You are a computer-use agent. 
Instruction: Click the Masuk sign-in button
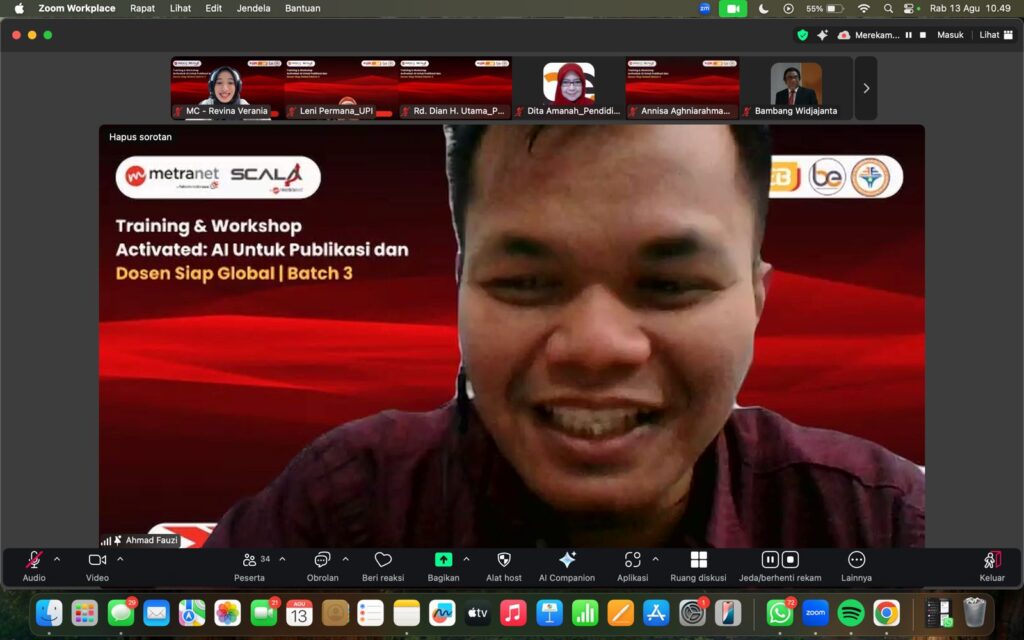(x=950, y=35)
